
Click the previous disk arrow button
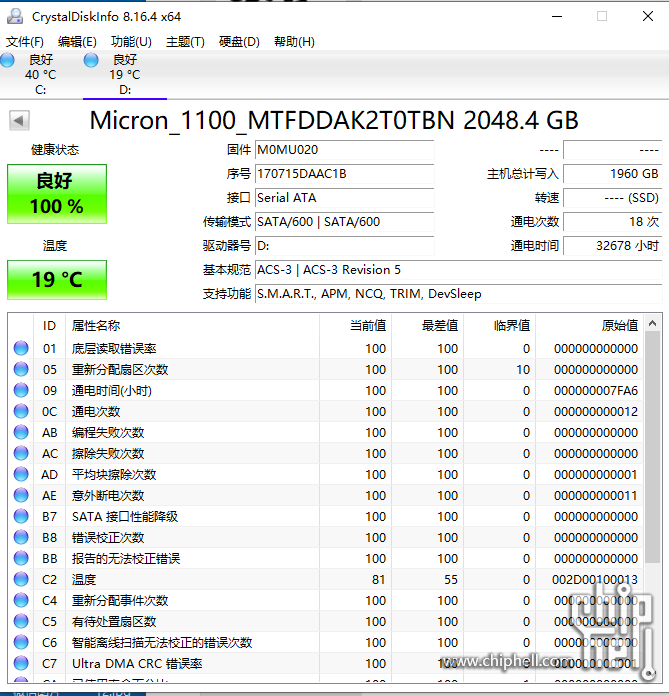click(x=19, y=120)
